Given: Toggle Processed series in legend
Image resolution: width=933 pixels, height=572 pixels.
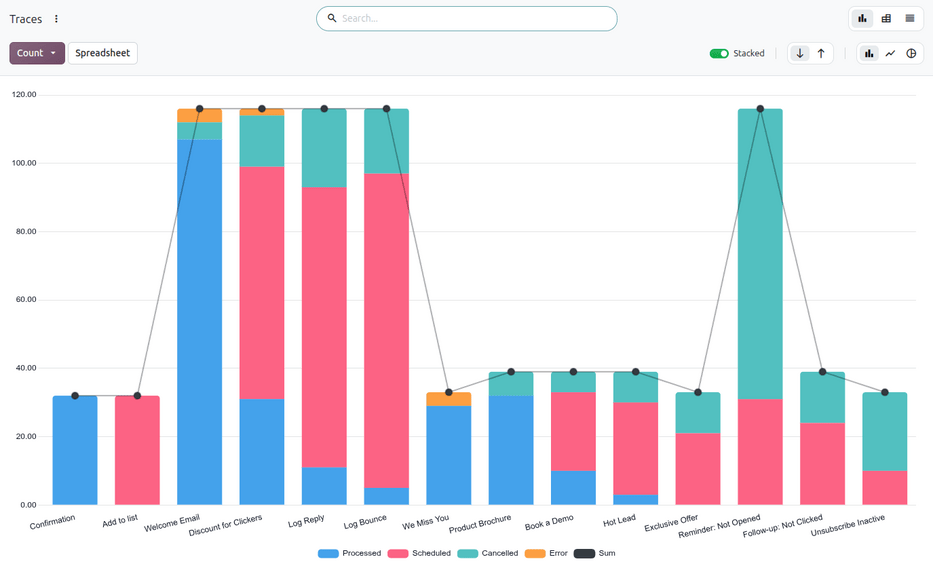Looking at the screenshot, I should [x=349, y=554].
